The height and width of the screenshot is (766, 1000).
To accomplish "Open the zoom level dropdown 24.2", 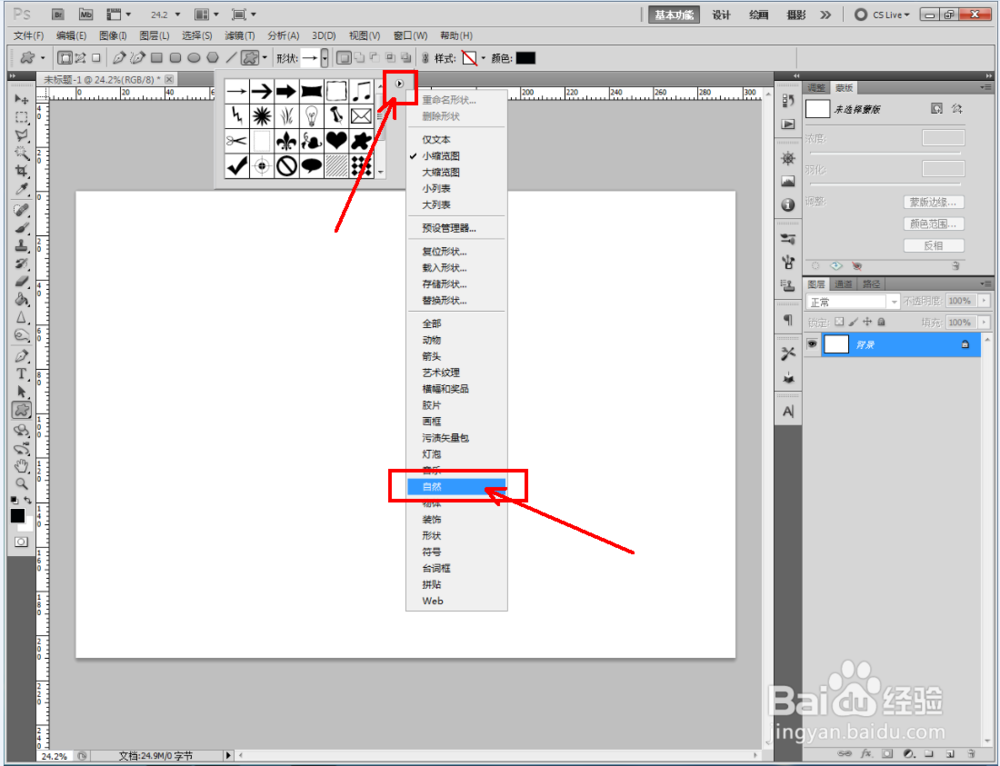I will [x=177, y=14].
